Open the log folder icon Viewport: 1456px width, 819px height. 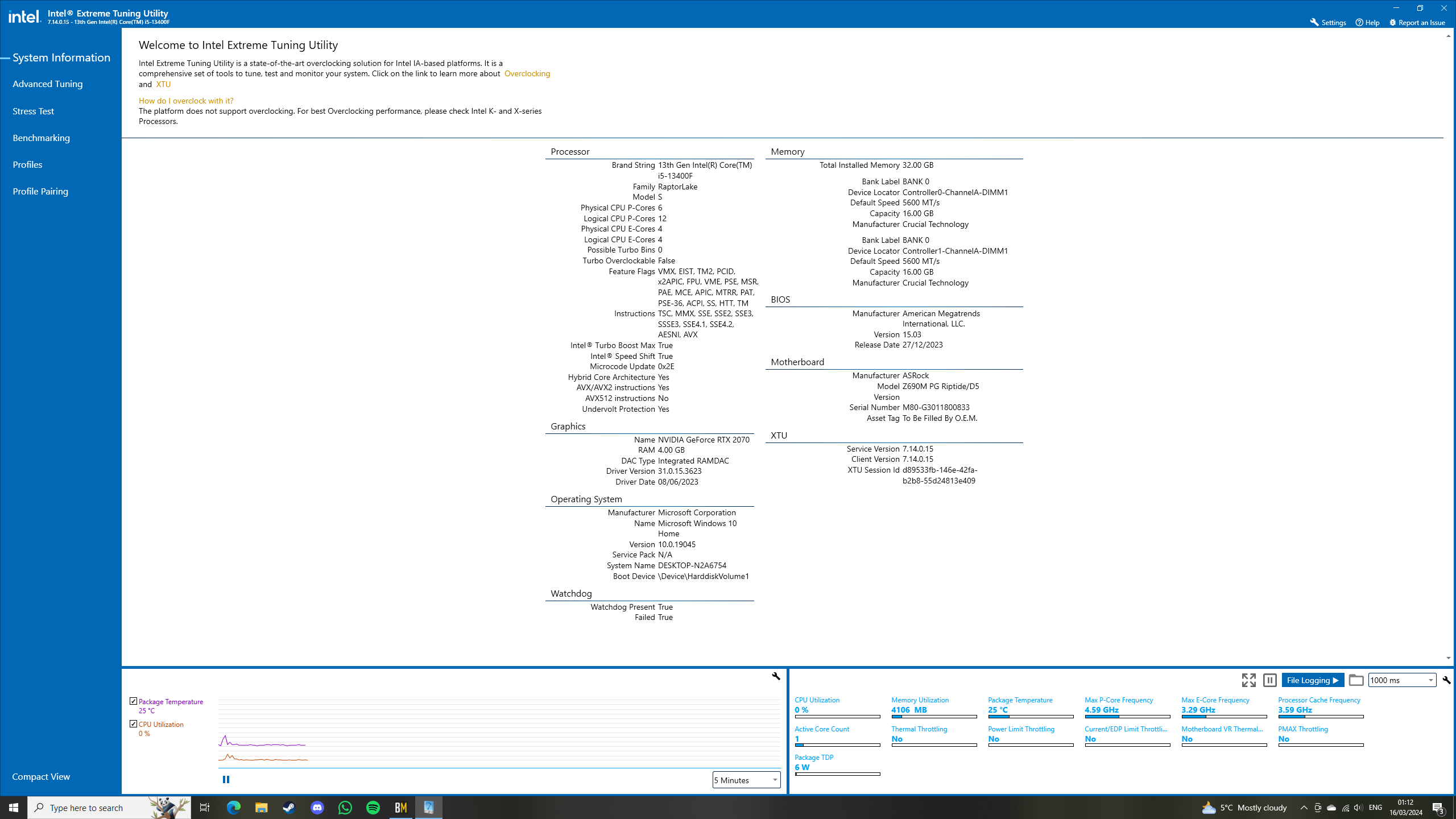[1356, 680]
